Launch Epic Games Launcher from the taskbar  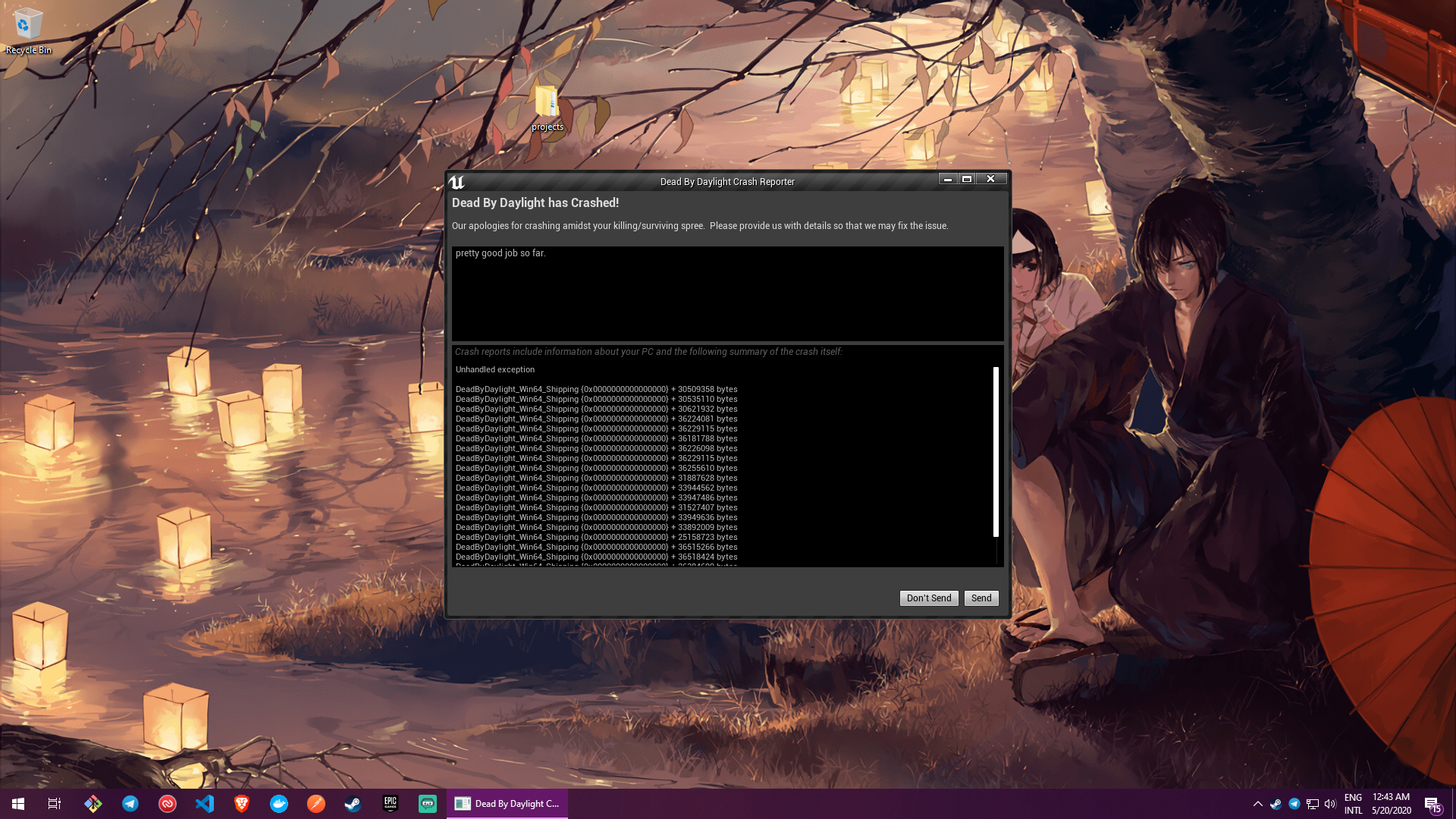tap(391, 804)
